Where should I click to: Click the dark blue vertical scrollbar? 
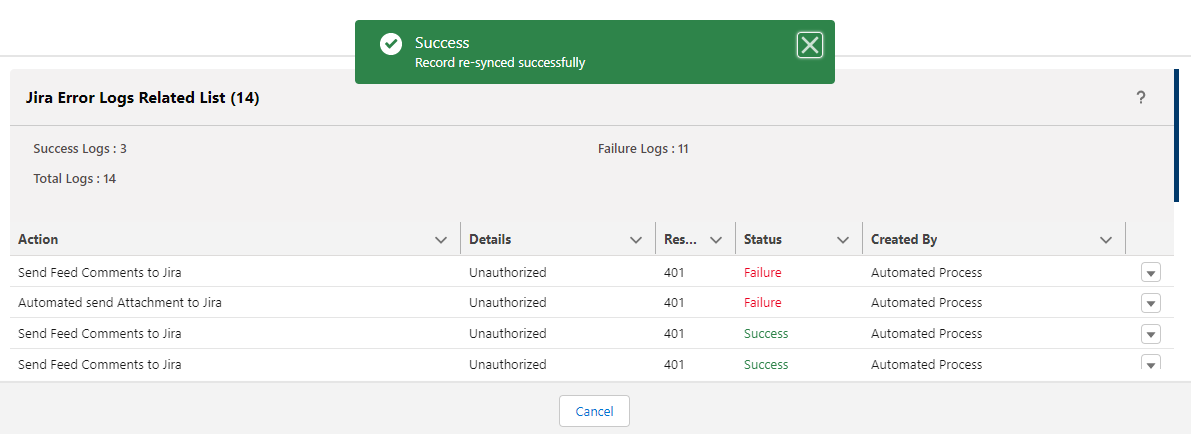pos(1176,135)
